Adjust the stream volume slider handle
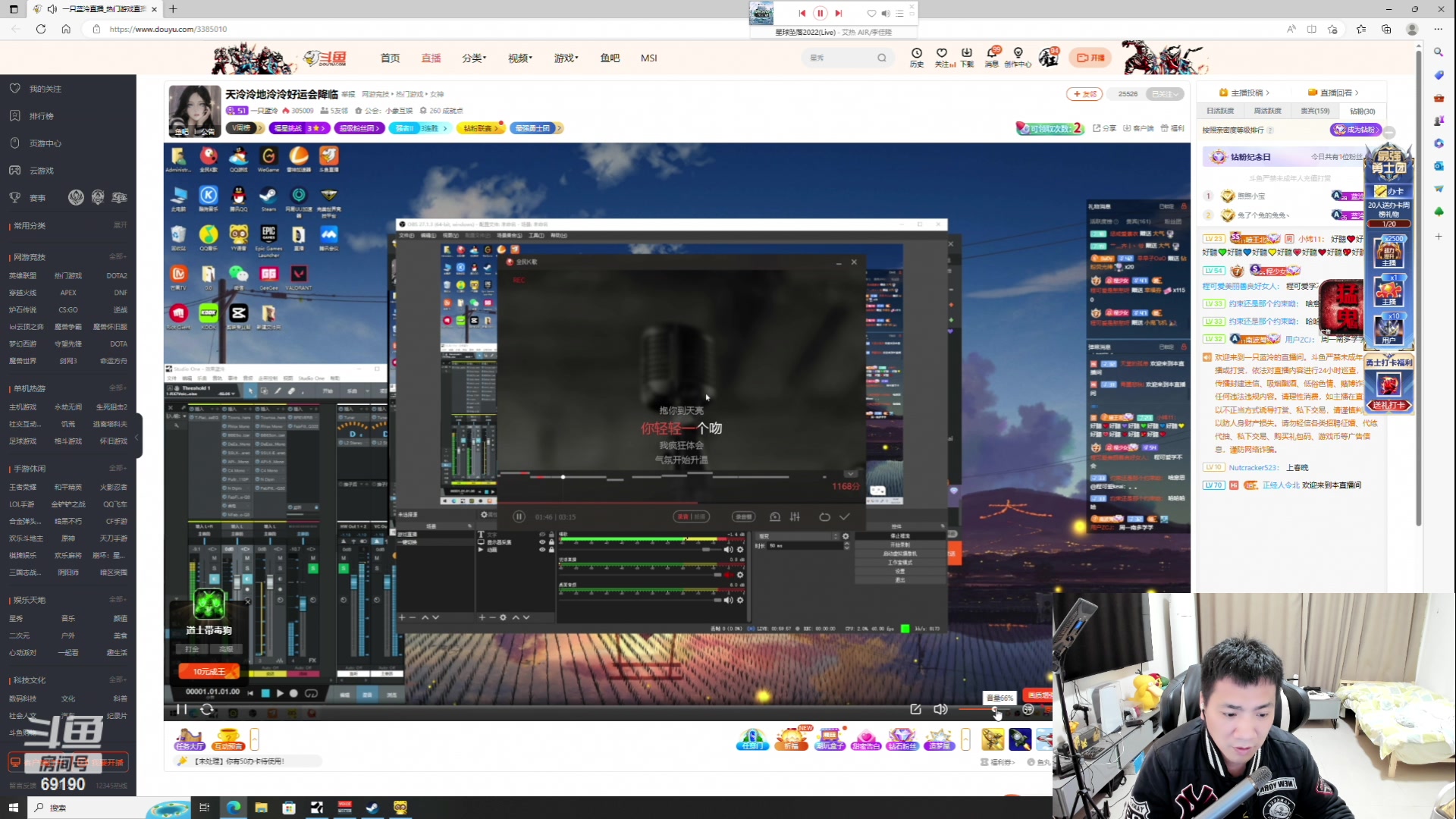The image size is (1456, 819). [995, 709]
